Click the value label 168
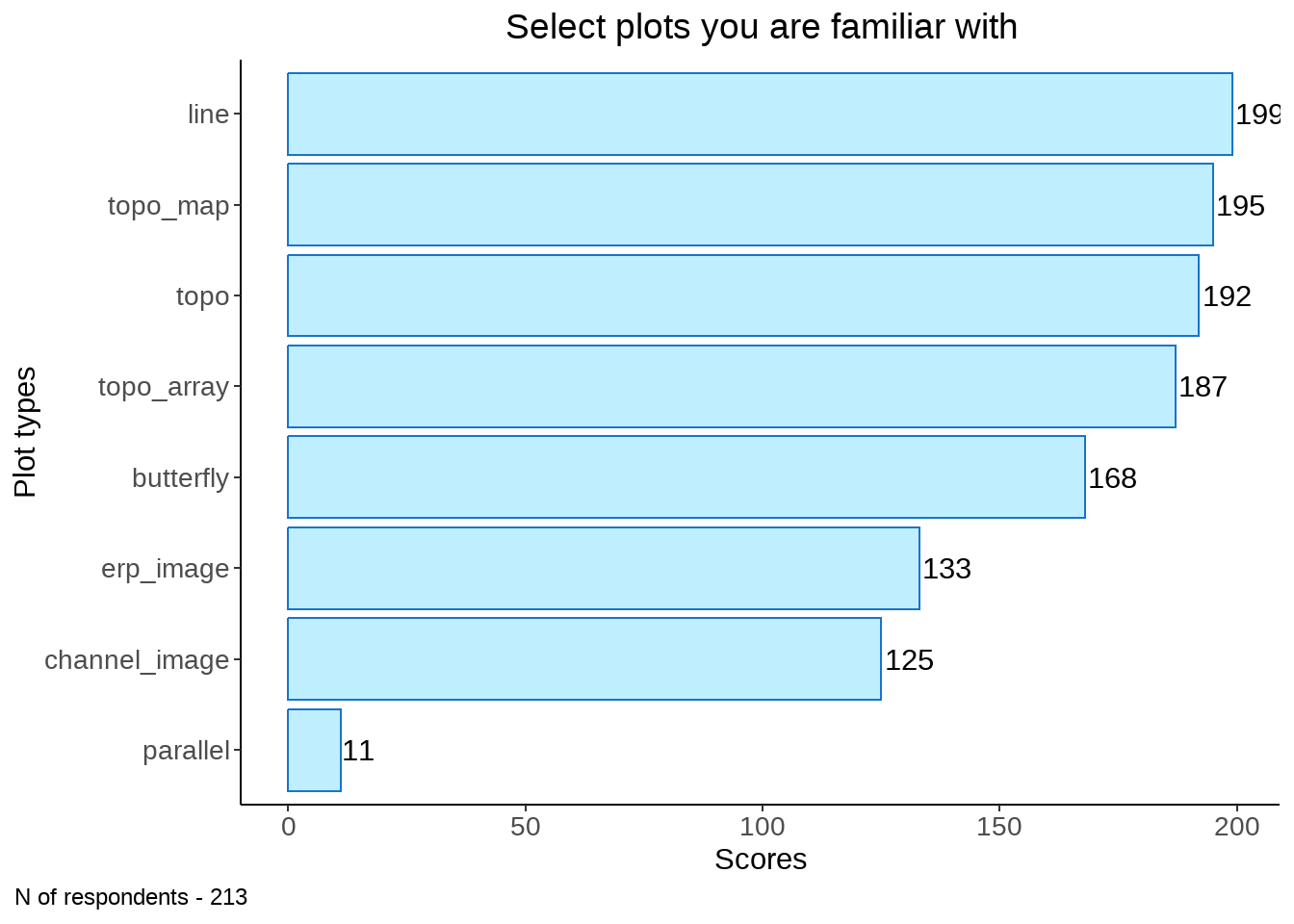The width and height of the screenshot is (1294, 924). point(1113,478)
